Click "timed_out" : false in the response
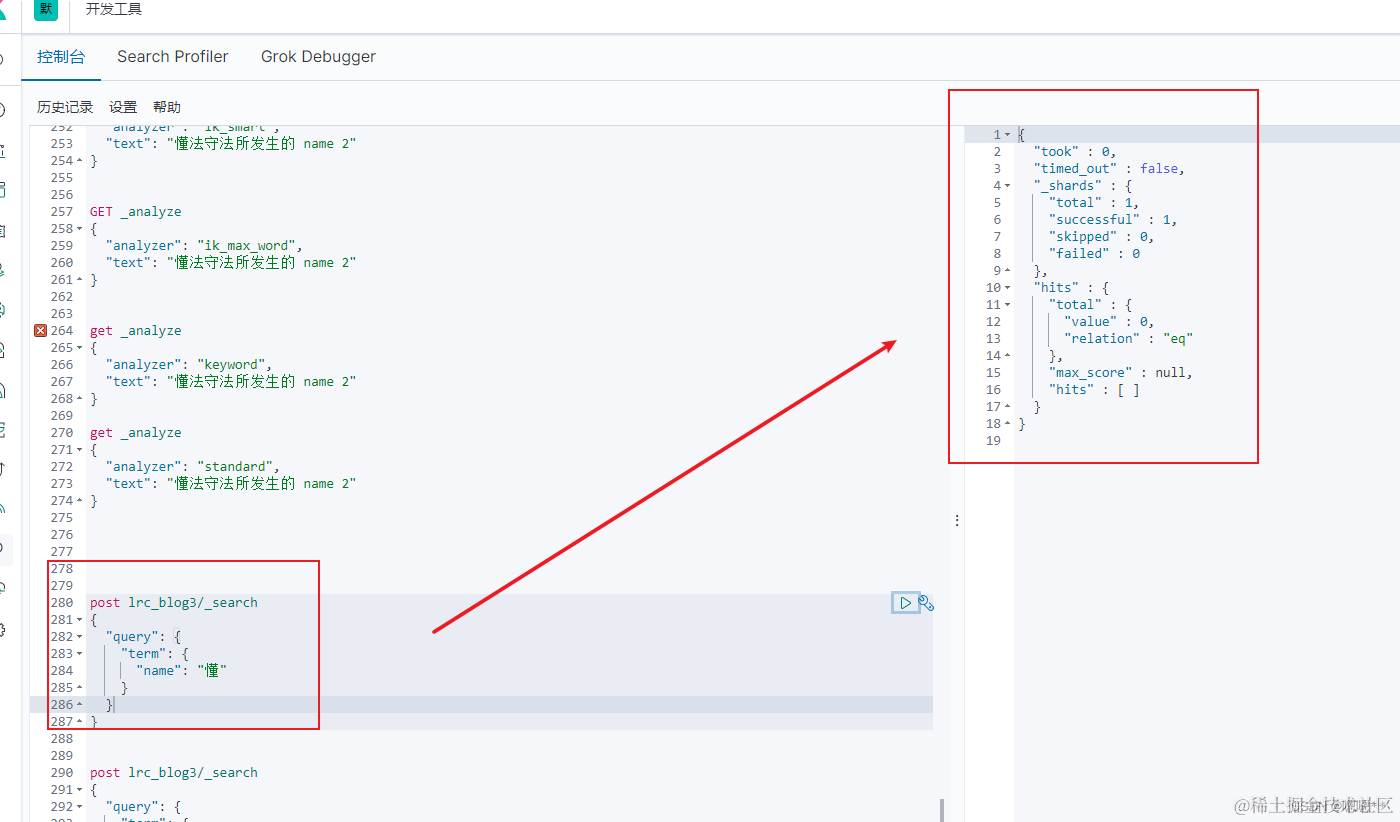The image size is (1400, 822). [x=1110, y=169]
